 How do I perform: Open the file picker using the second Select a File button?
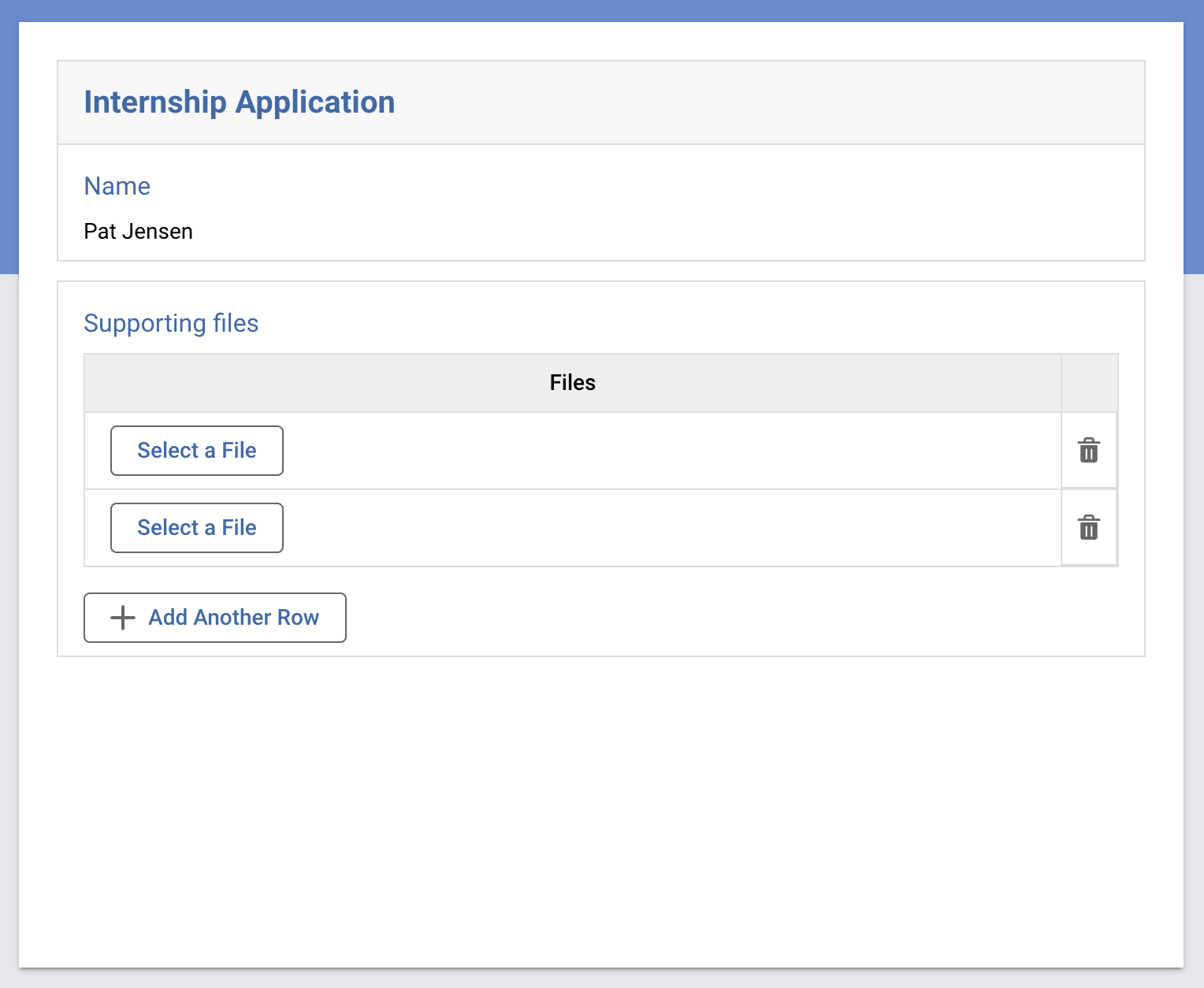[196, 527]
